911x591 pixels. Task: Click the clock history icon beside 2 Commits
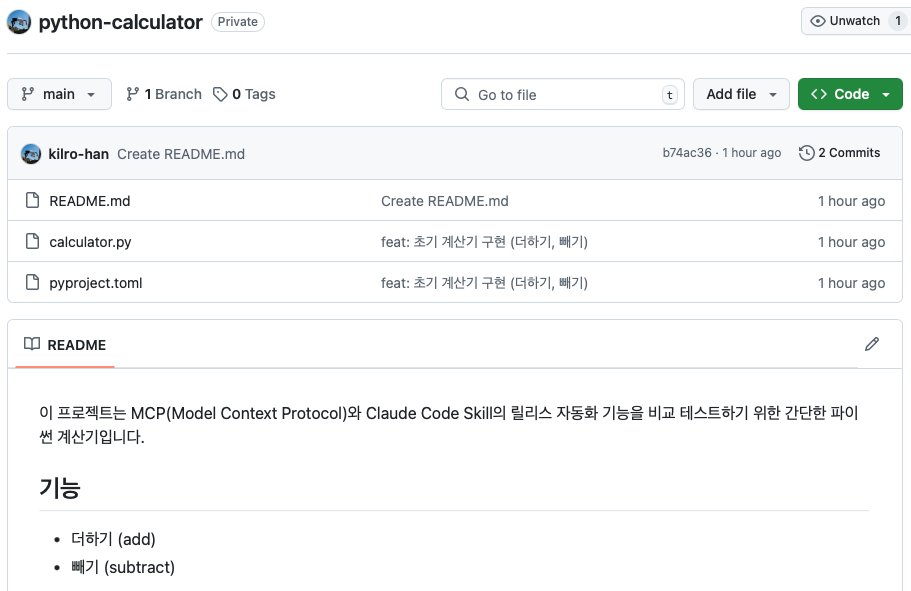(806, 153)
